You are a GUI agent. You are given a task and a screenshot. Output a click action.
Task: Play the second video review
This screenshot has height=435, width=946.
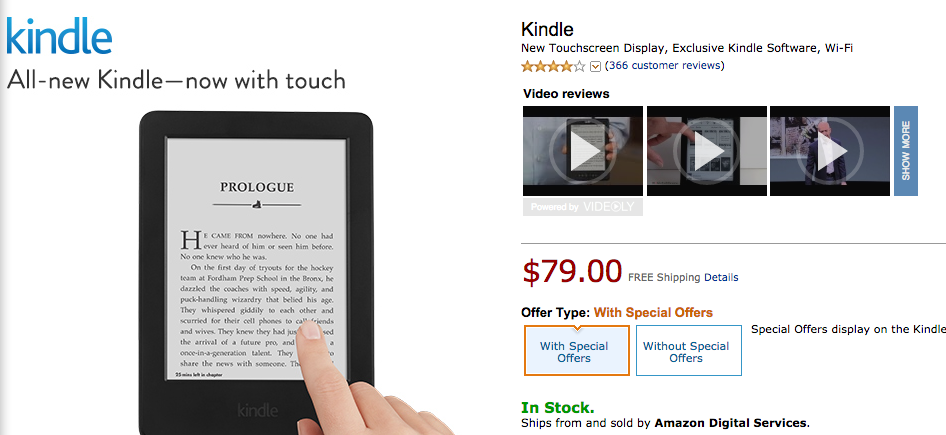tap(706, 151)
